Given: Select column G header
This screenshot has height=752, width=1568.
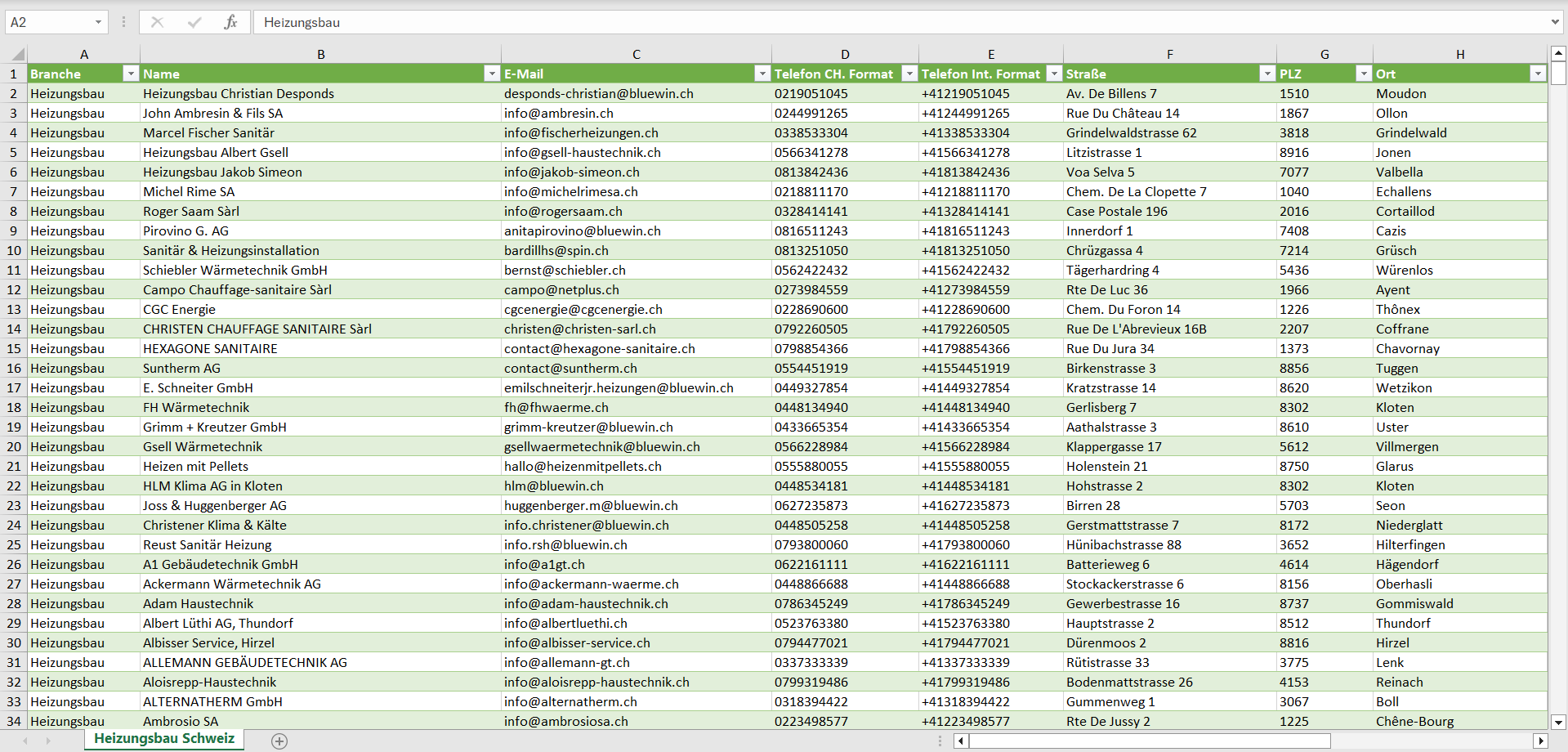Looking at the screenshot, I should click(x=1325, y=55).
